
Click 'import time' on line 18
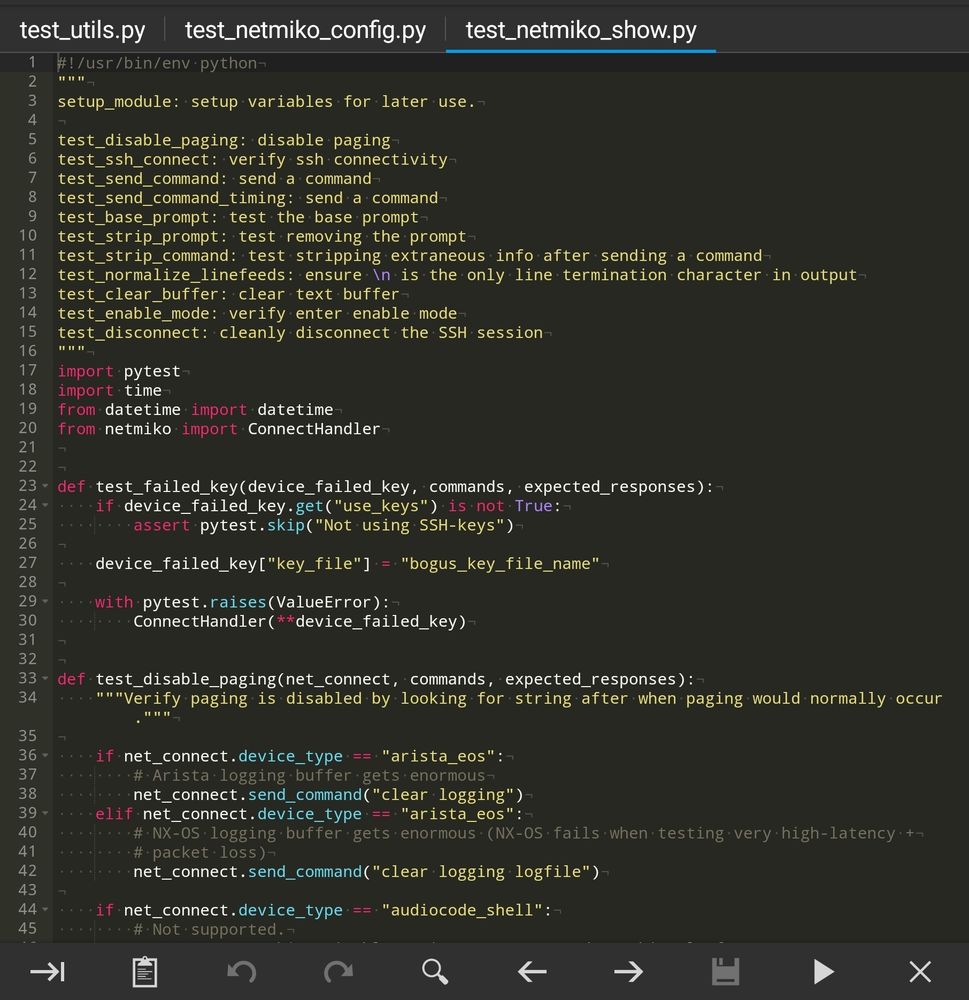tap(110, 390)
